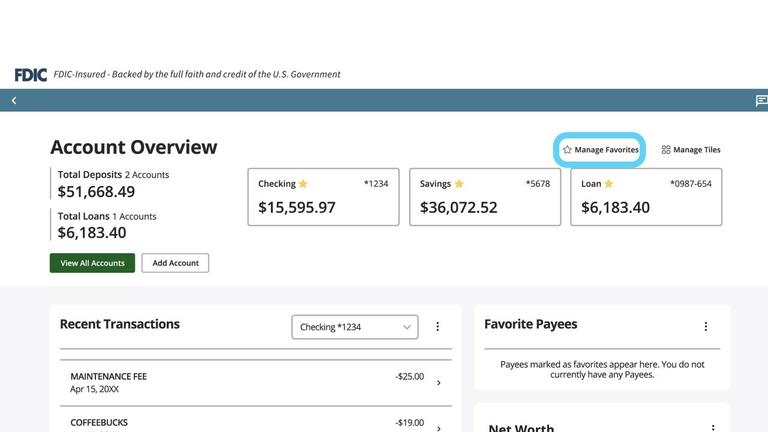Click the Favorite Payees heading
This screenshot has width=768, height=432.
tap(530, 324)
